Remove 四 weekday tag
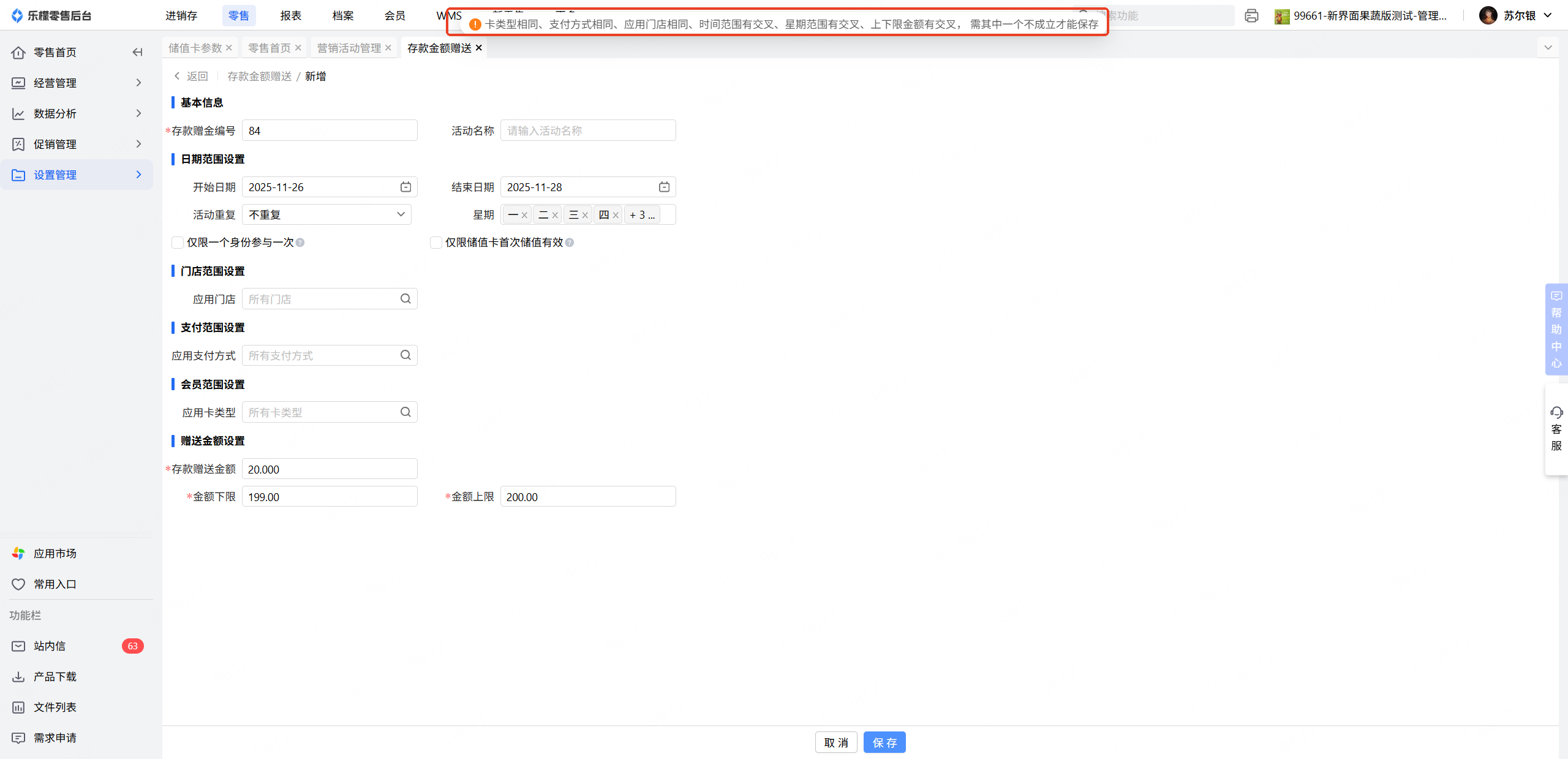Image resolution: width=1568 pixels, height=759 pixels. click(616, 215)
